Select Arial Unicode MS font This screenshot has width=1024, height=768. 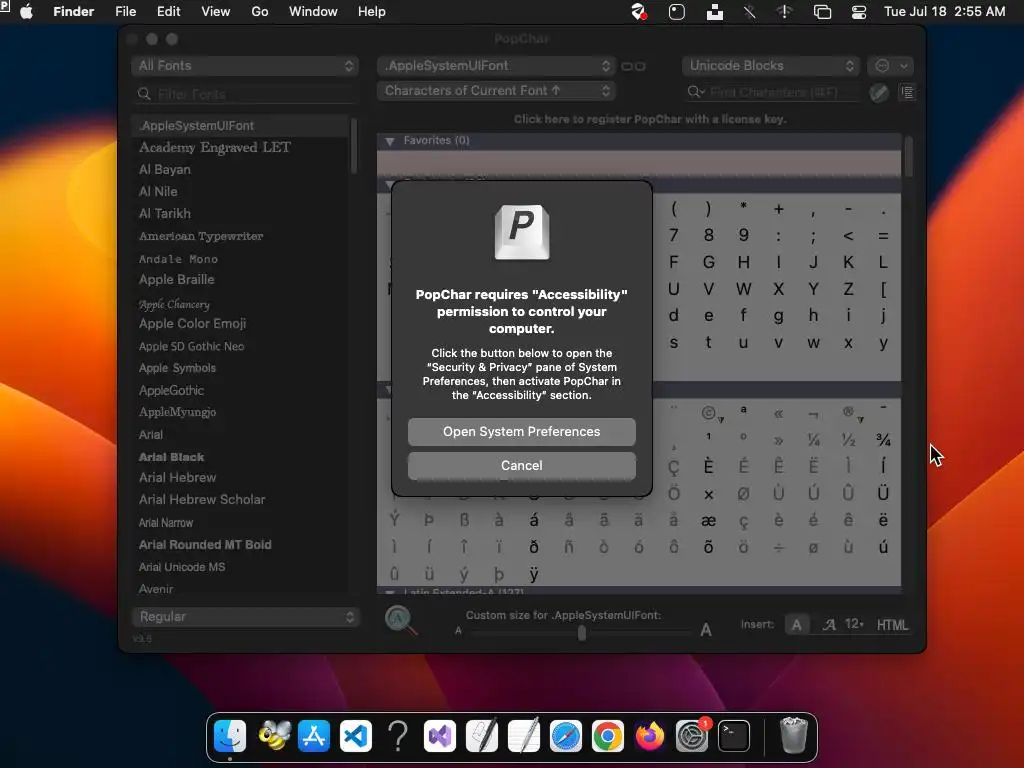pos(182,567)
